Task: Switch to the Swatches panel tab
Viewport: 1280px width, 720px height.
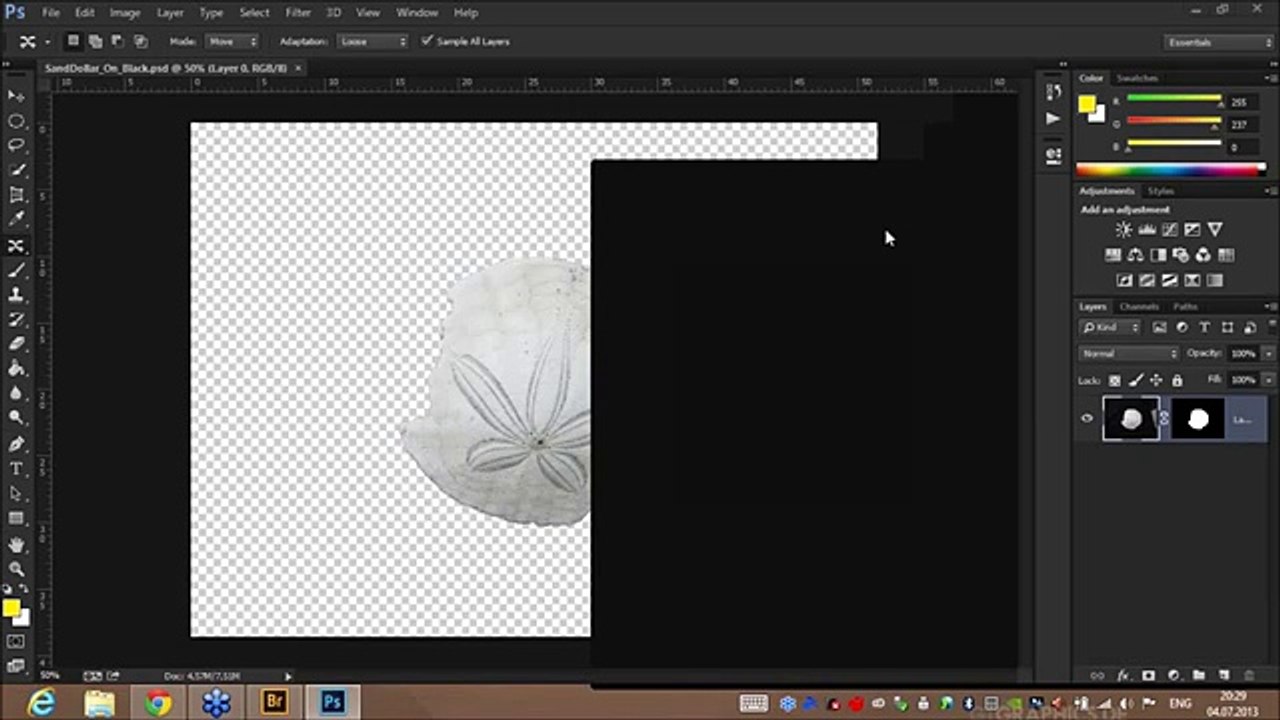Action: (x=1137, y=78)
